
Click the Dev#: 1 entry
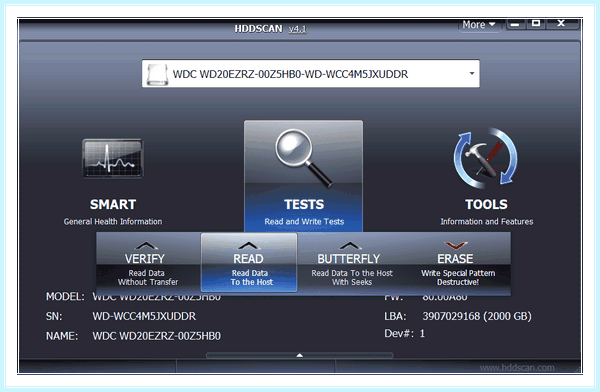[x=404, y=333]
